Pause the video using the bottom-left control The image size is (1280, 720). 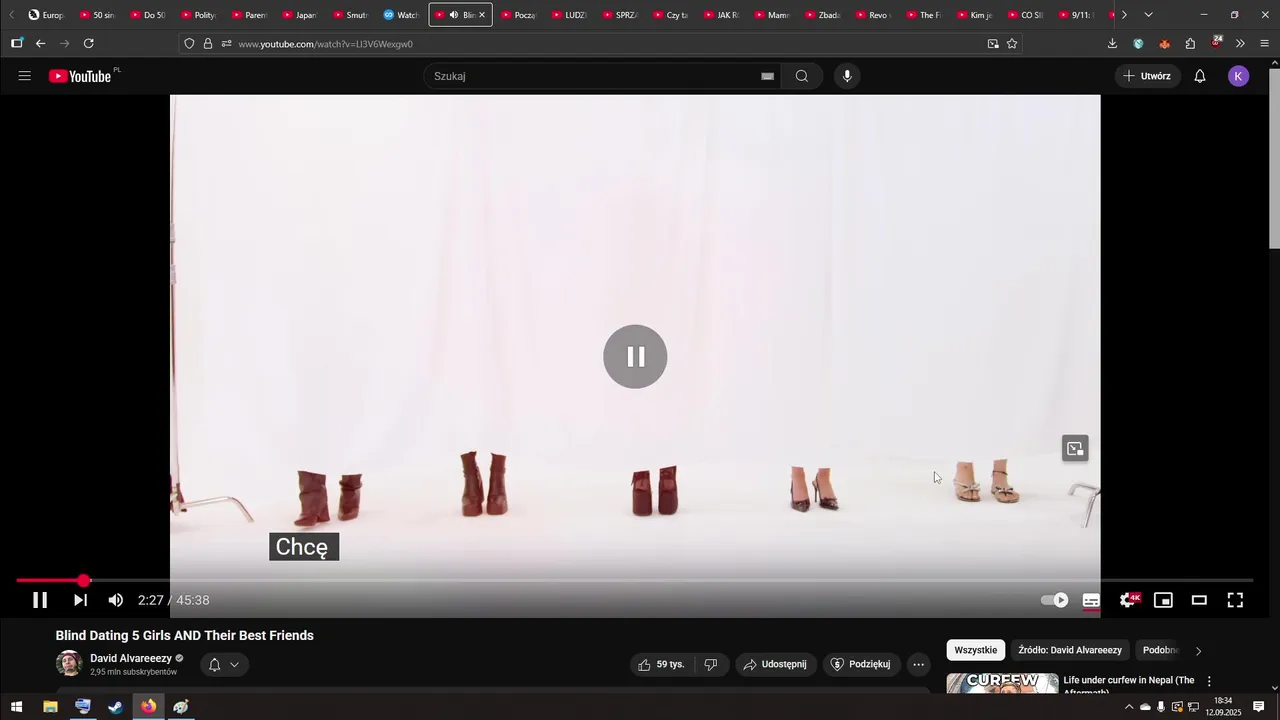click(x=40, y=600)
